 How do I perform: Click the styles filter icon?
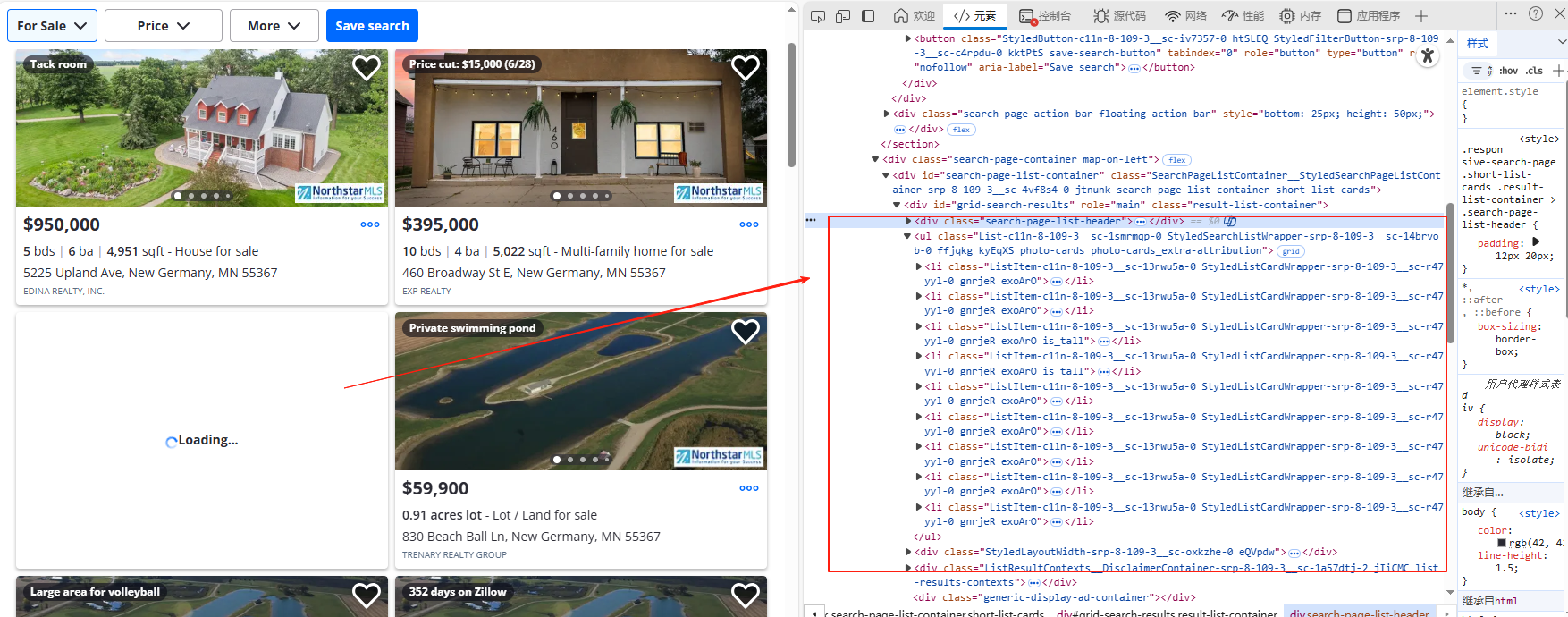[1477, 71]
